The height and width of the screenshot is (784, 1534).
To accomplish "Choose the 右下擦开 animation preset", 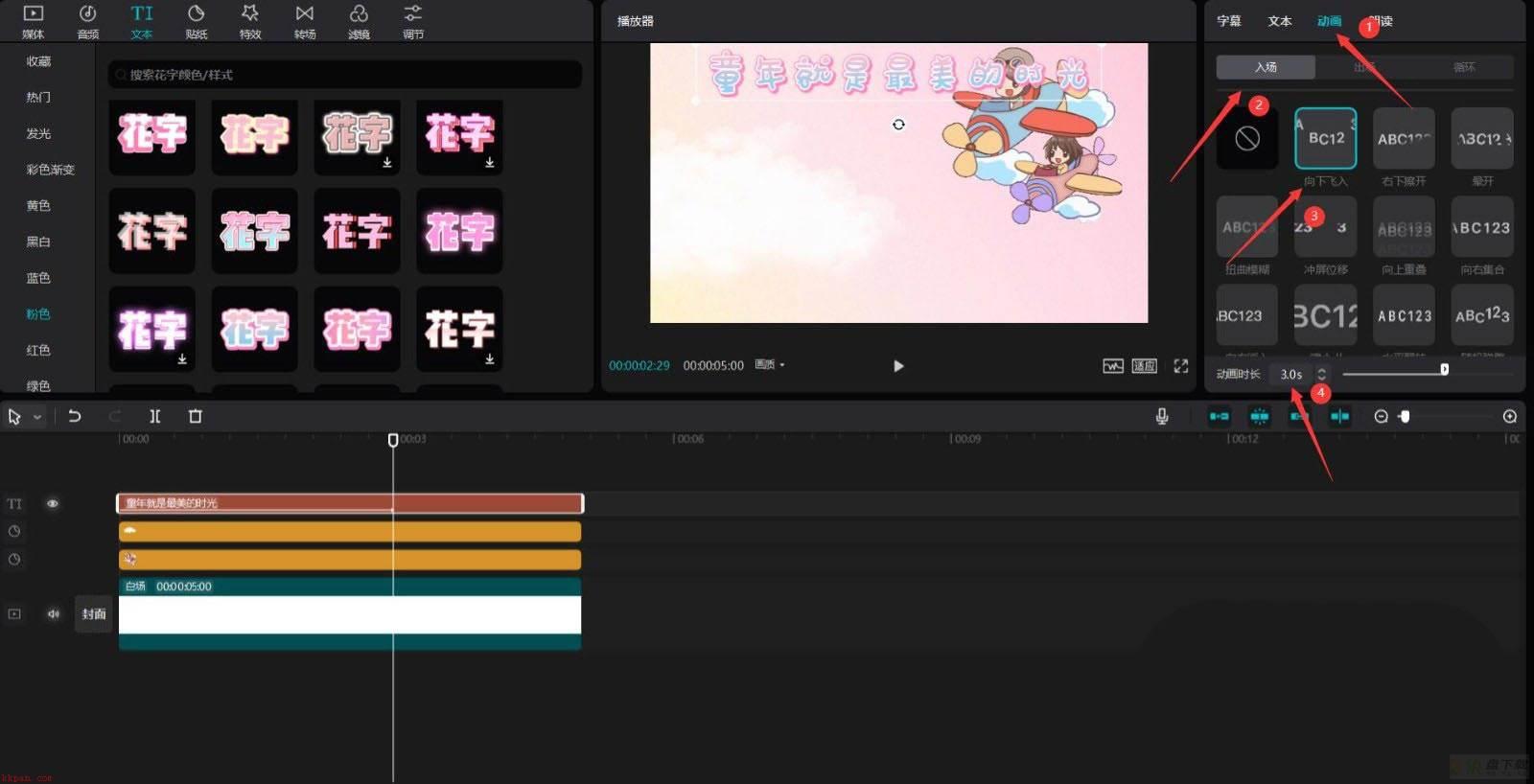I will pyautogui.click(x=1405, y=138).
